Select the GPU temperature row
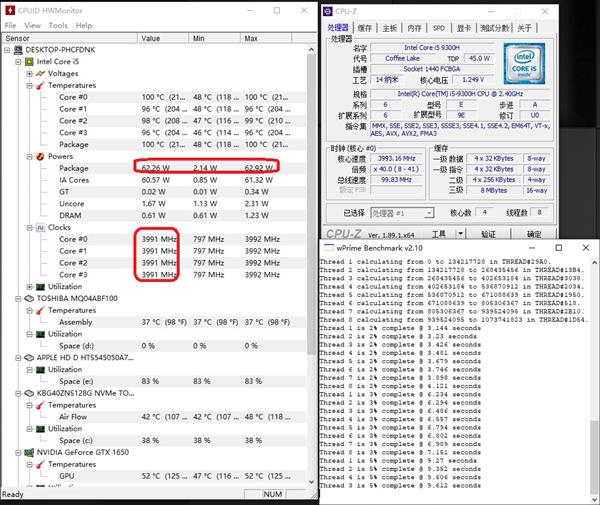This screenshot has height=505, width=600. [172, 476]
